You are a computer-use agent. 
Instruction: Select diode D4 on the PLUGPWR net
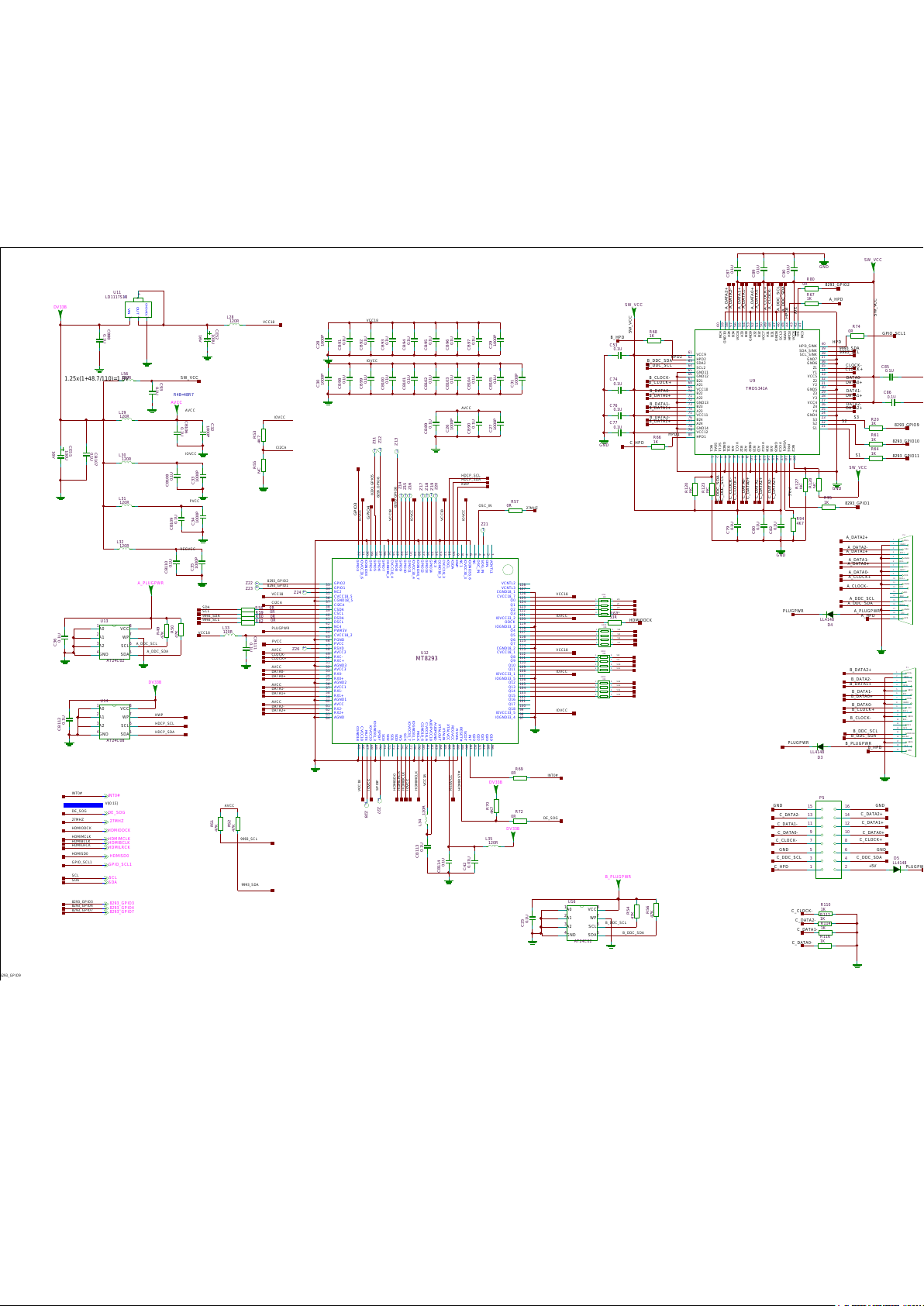point(829,615)
